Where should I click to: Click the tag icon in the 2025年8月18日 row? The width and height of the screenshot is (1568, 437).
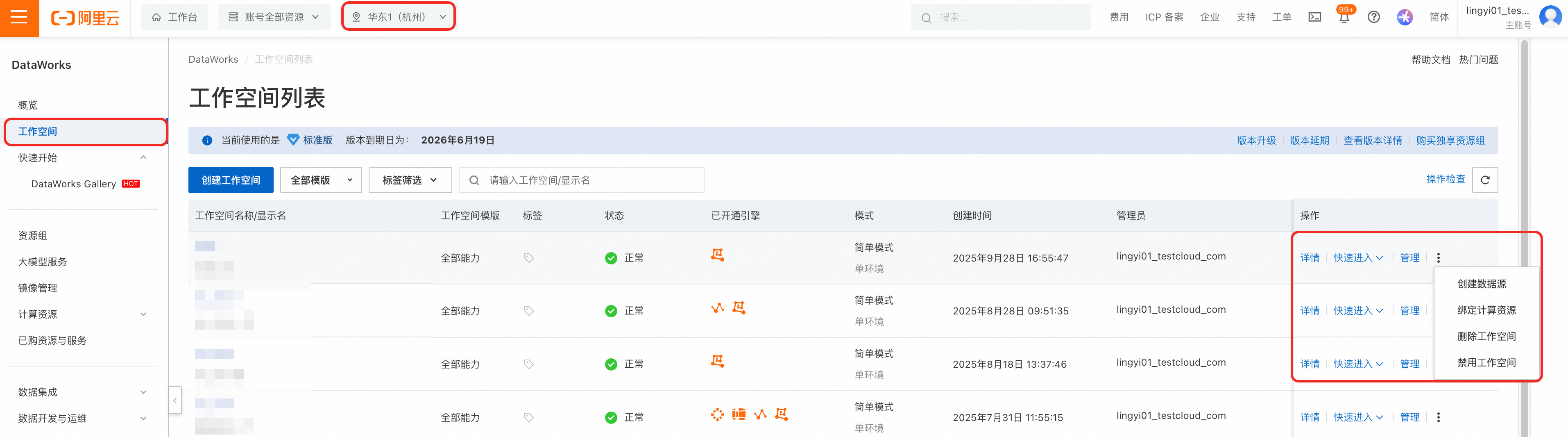[529, 364]
